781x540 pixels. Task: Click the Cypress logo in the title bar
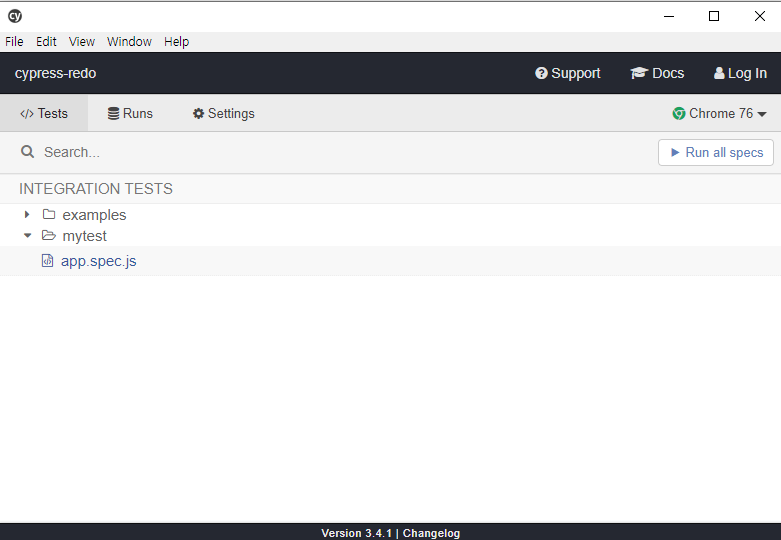click(15, 16)
